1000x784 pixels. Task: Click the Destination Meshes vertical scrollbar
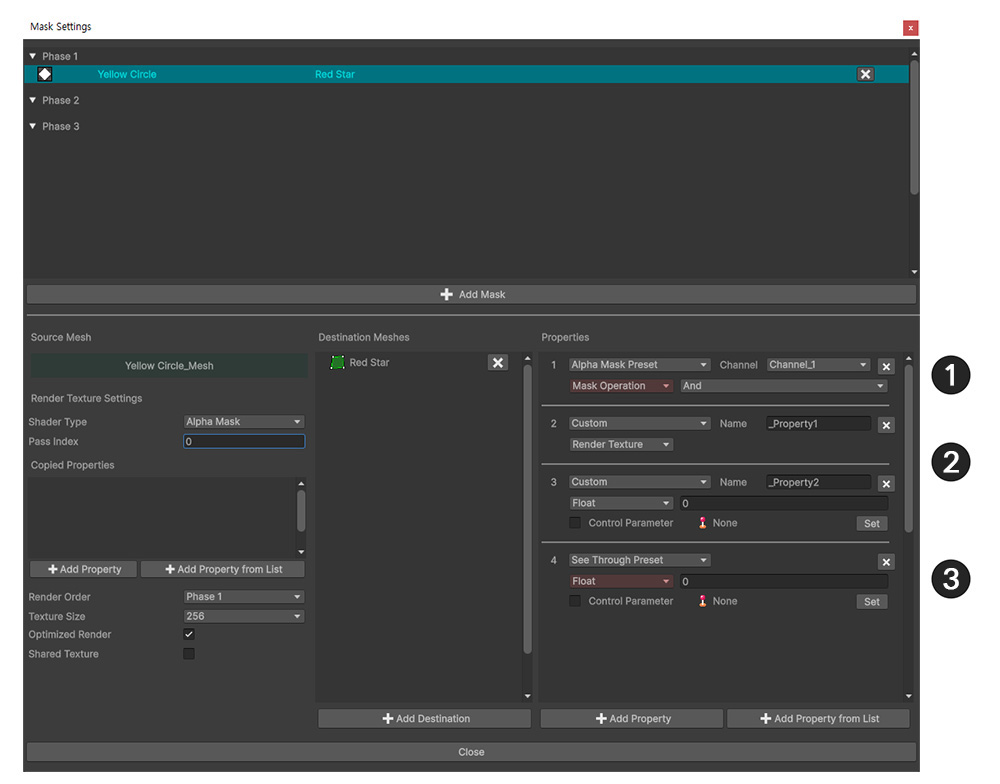(527, 509)
